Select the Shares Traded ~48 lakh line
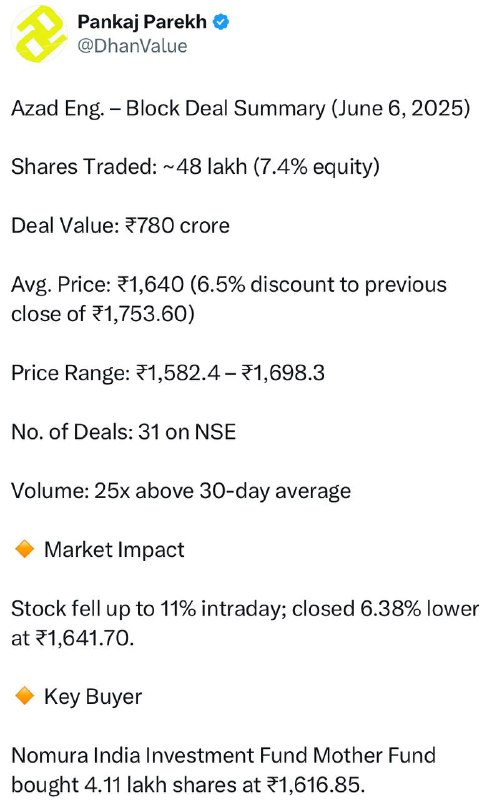497x800 pixels. 195,167
